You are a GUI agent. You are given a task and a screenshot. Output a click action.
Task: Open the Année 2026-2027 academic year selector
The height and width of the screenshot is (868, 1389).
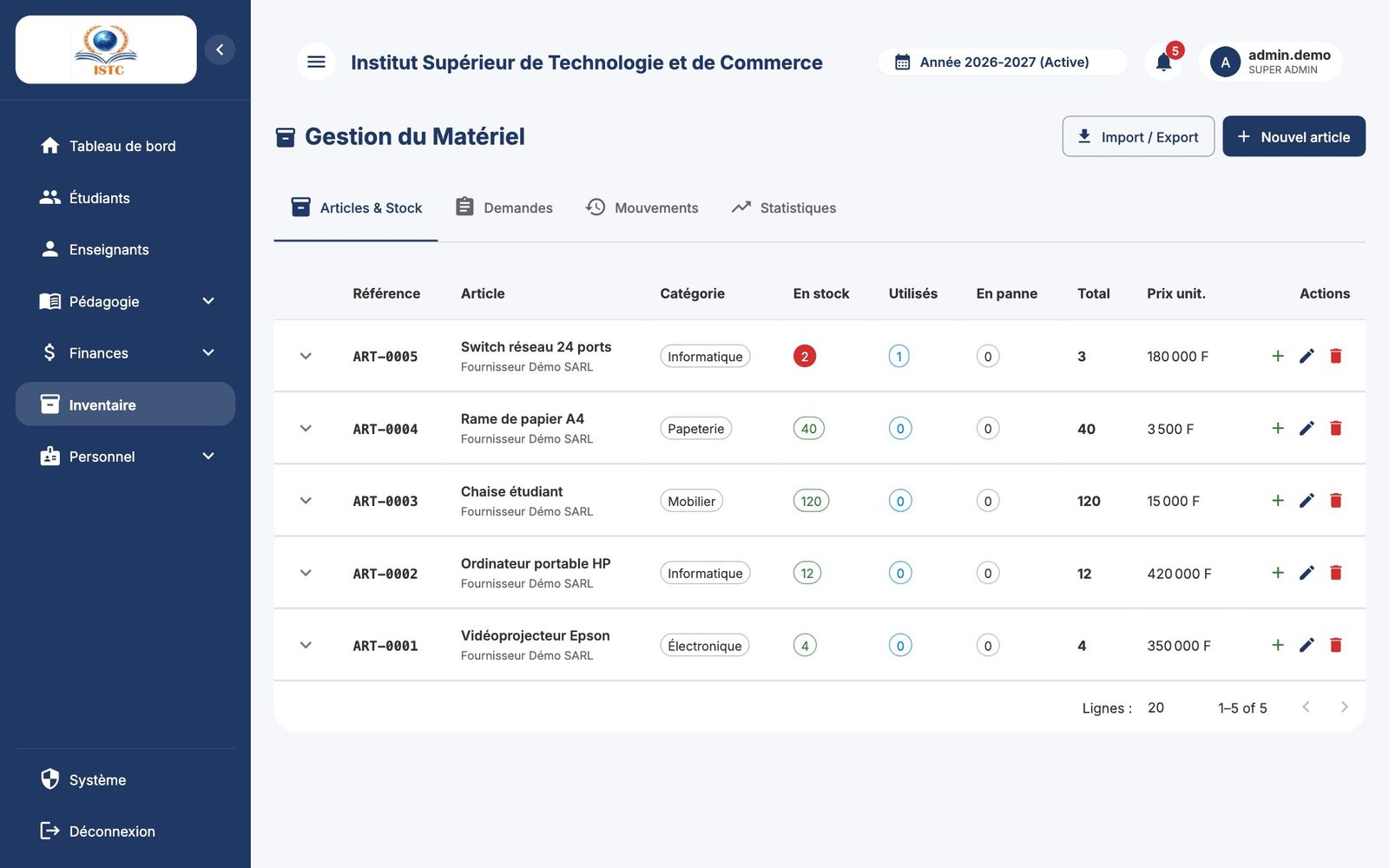1003,62
